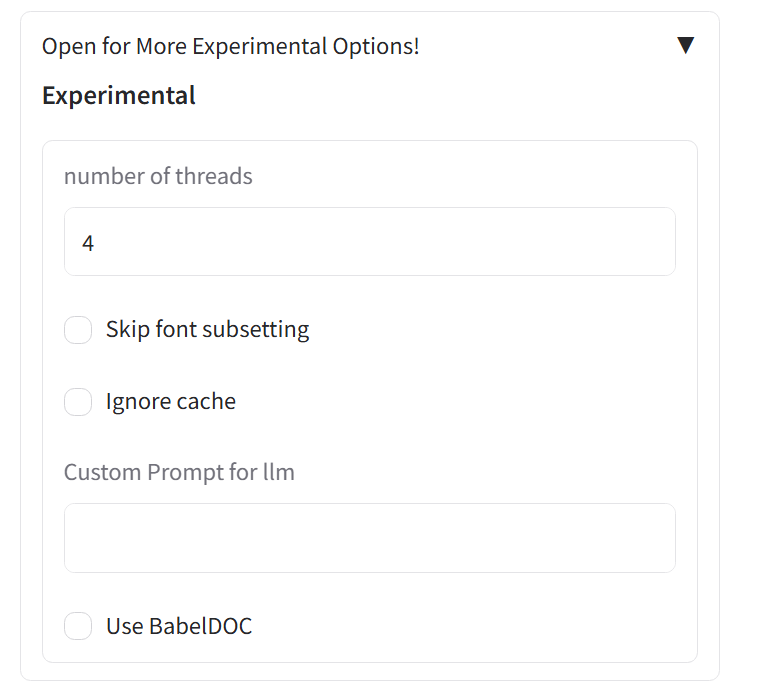Focus the number of threads input field

coord(369,242)
